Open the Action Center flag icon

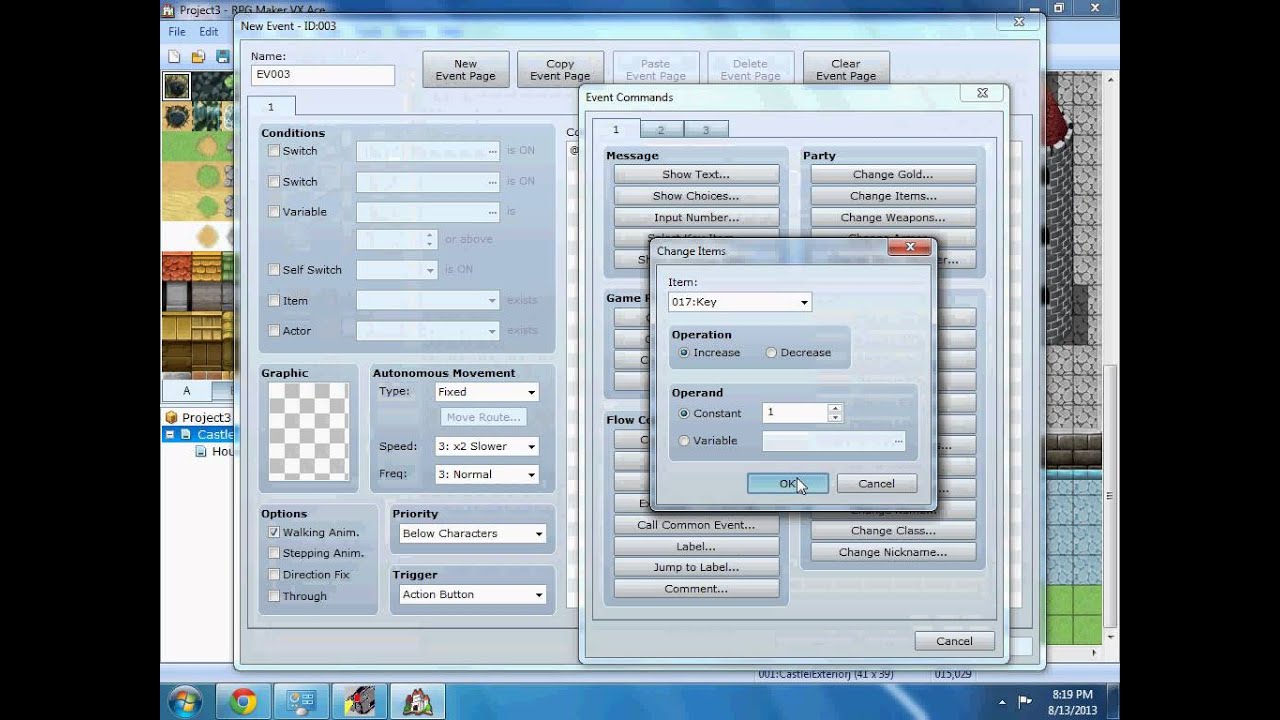1025,702
